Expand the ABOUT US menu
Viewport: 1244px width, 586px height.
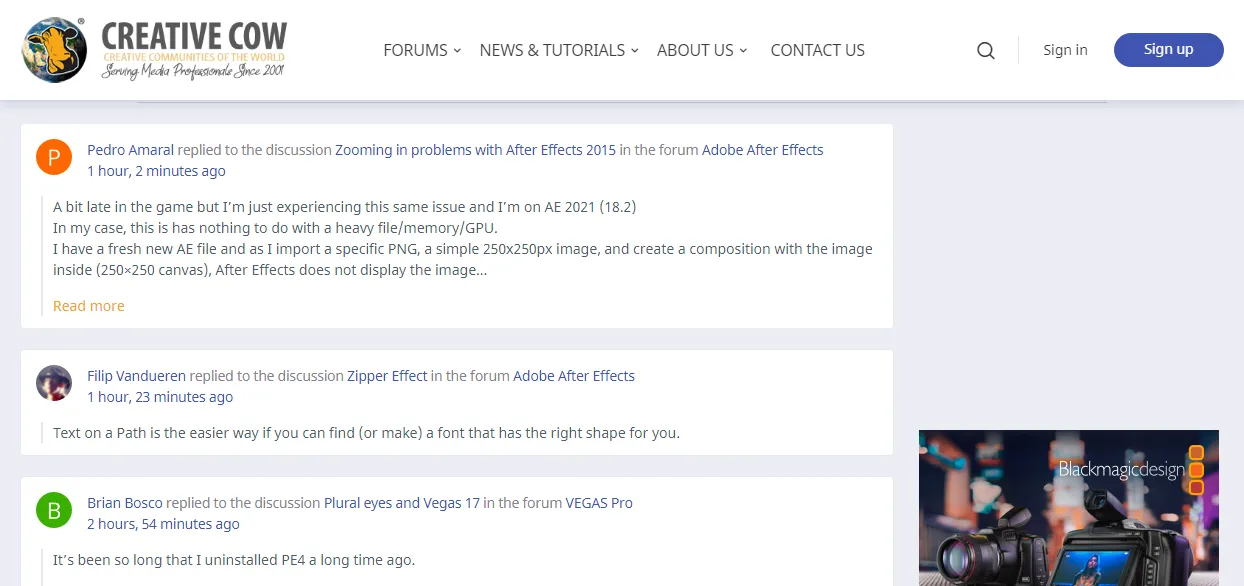(x=702, y=50)
